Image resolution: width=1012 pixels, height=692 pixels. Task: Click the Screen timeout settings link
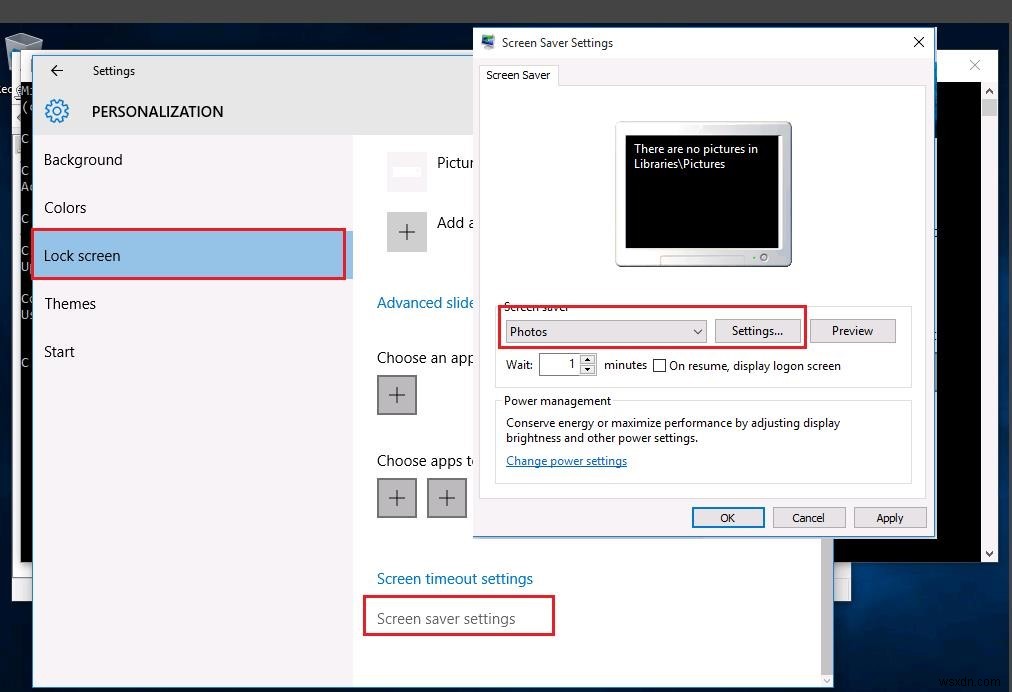[x=454, y=578]
